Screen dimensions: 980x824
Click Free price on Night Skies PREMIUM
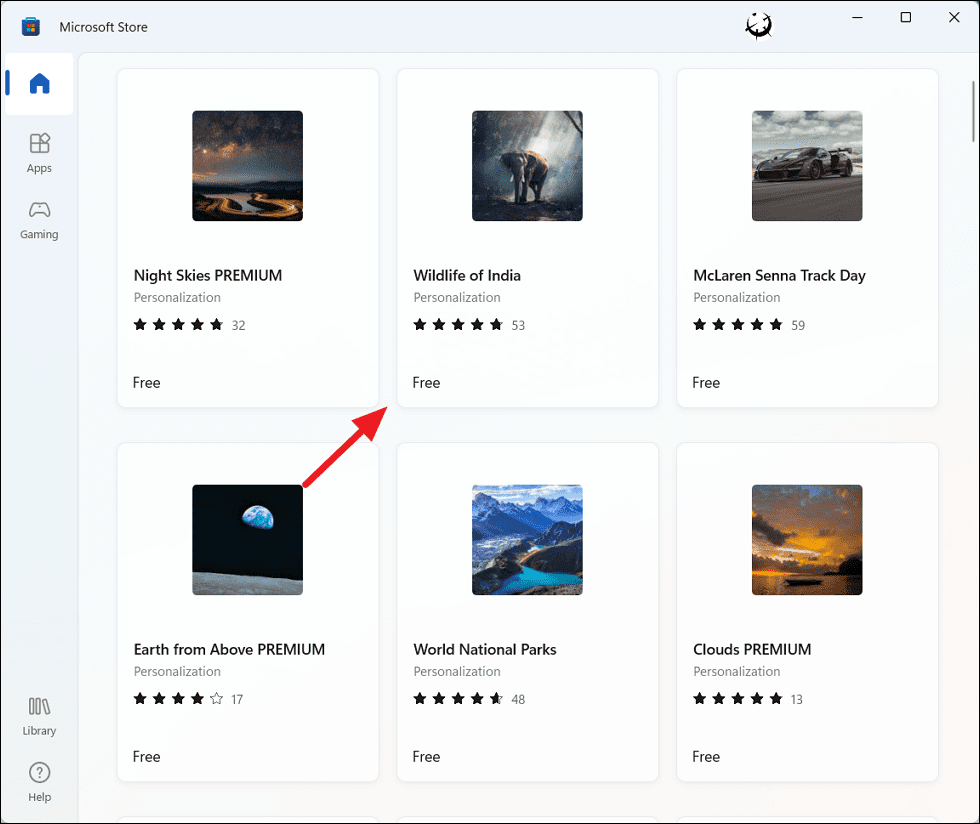(x=146, y=383)
